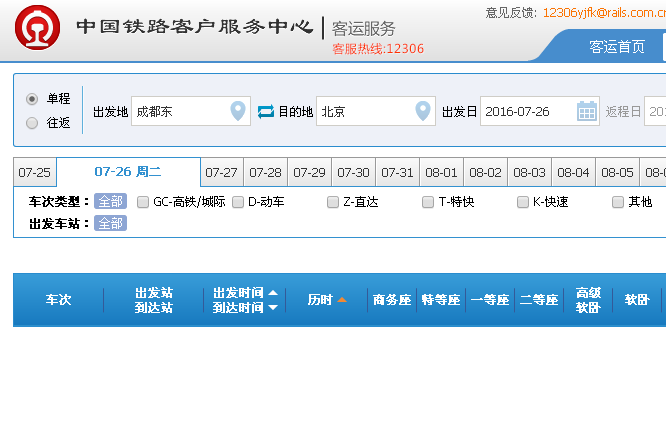Viewport: 666px width, 426px height.
Task: Select the 单程 one-way radio button
Action: pyautogui.click(x=32, y=99)
